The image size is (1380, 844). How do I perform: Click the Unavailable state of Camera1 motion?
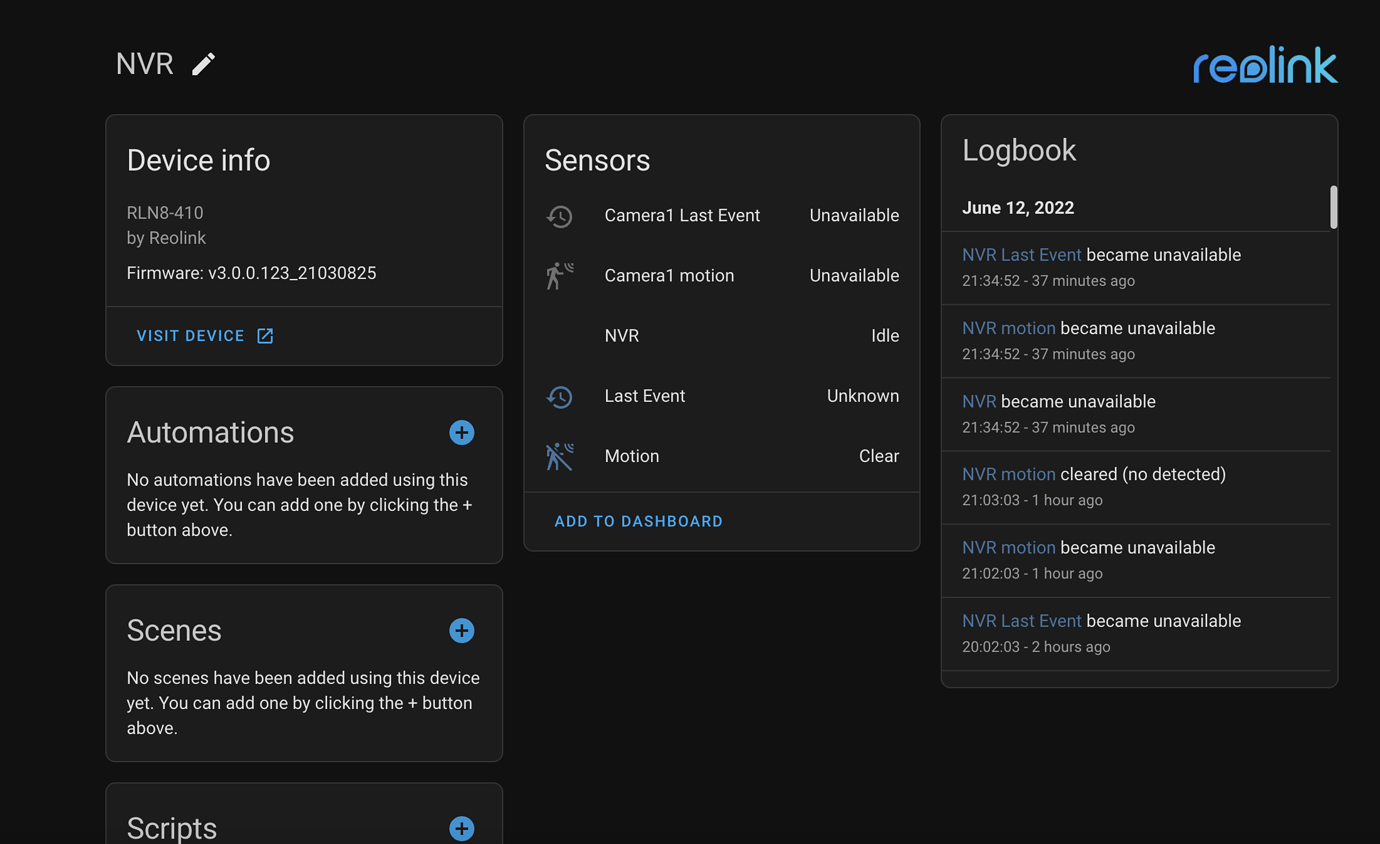(x=853, y=275)
